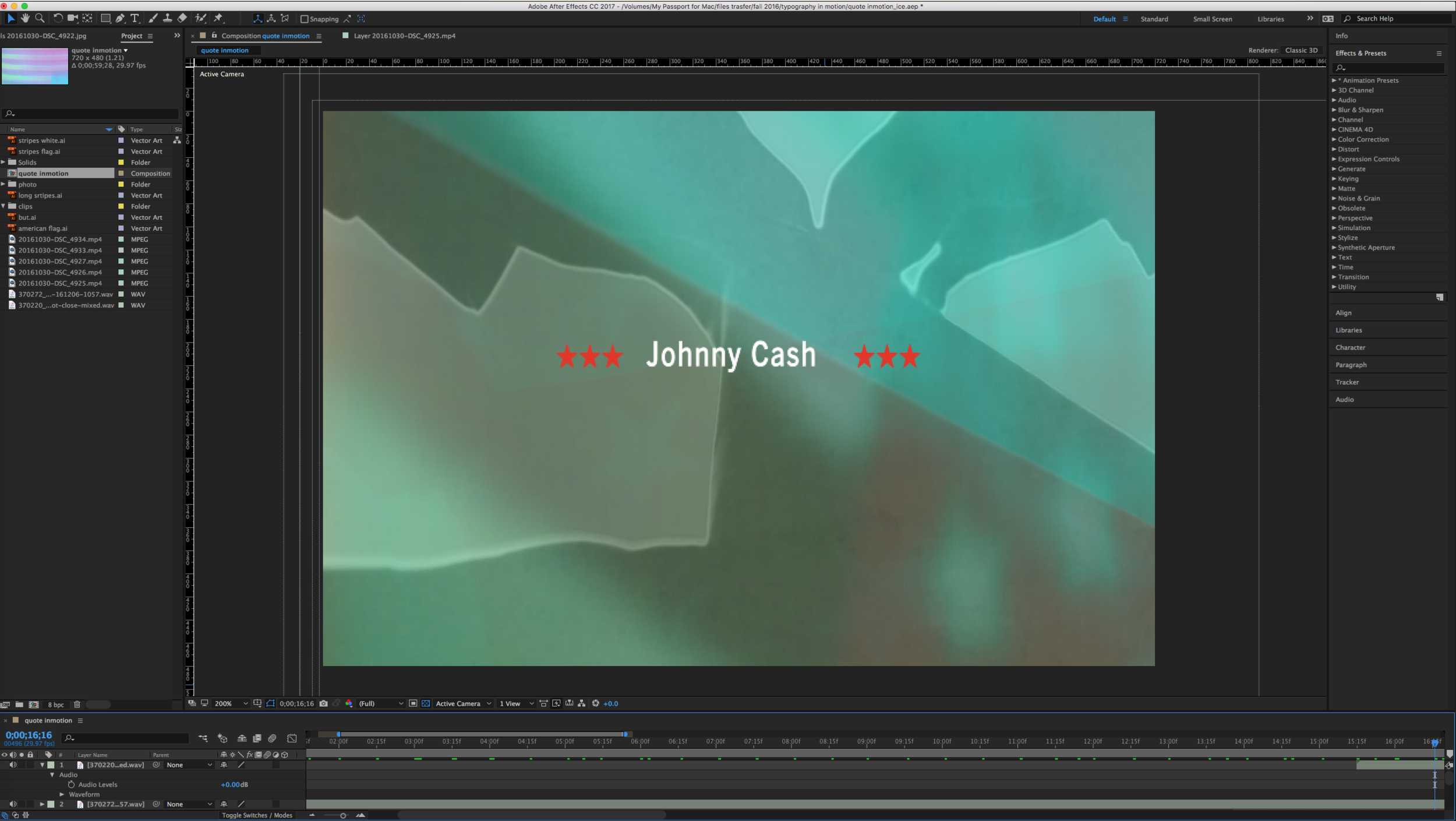Select the Rectangle shape tool
Screen dimensions: 1456x821
pyautogui.click(x=105, y=19)
